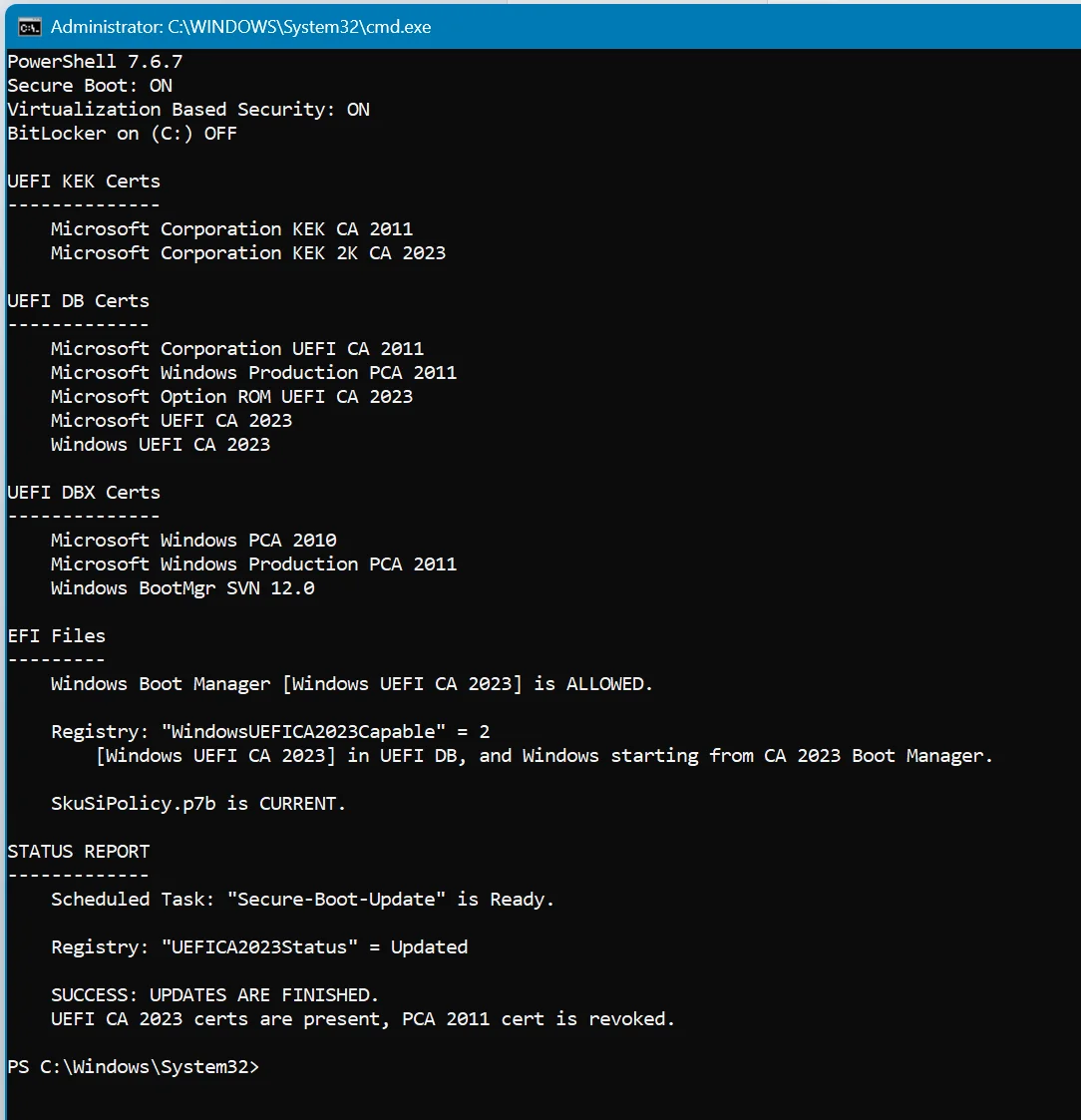Click the "Microsoft UEFI CA 2023" entry

172,421
